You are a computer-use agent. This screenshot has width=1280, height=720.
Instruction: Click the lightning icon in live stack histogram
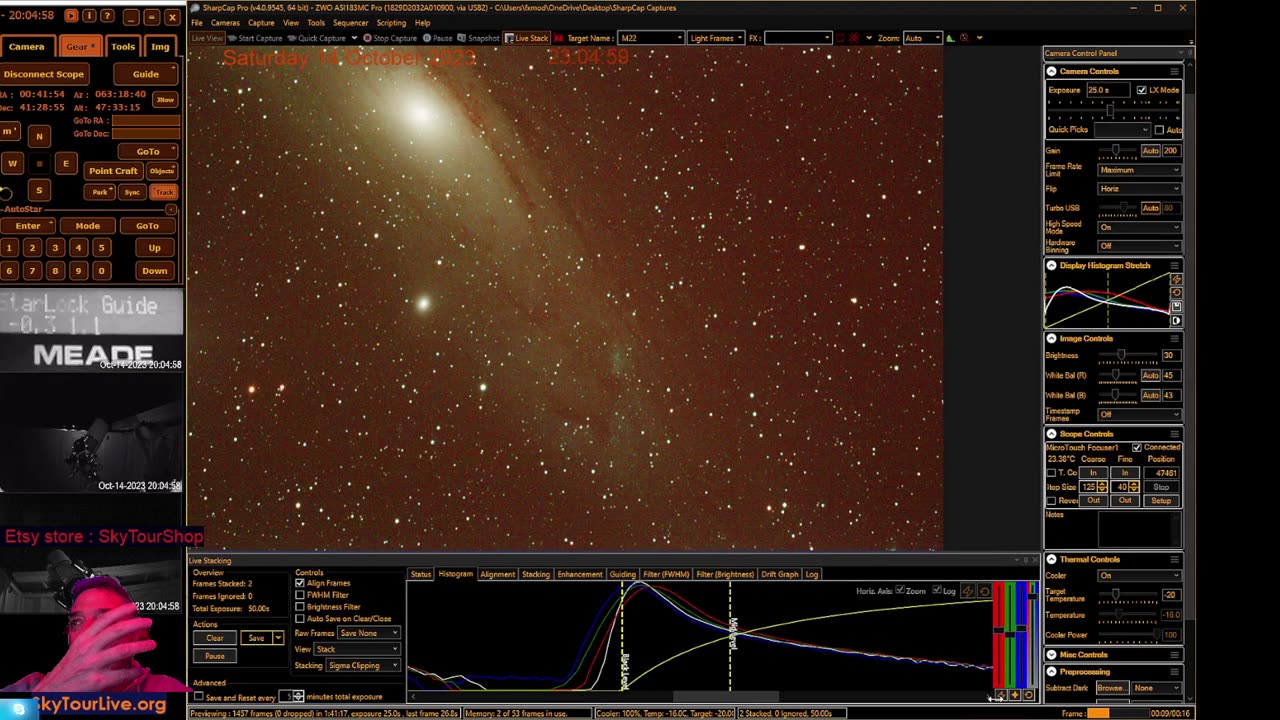[x=967, y=591]
